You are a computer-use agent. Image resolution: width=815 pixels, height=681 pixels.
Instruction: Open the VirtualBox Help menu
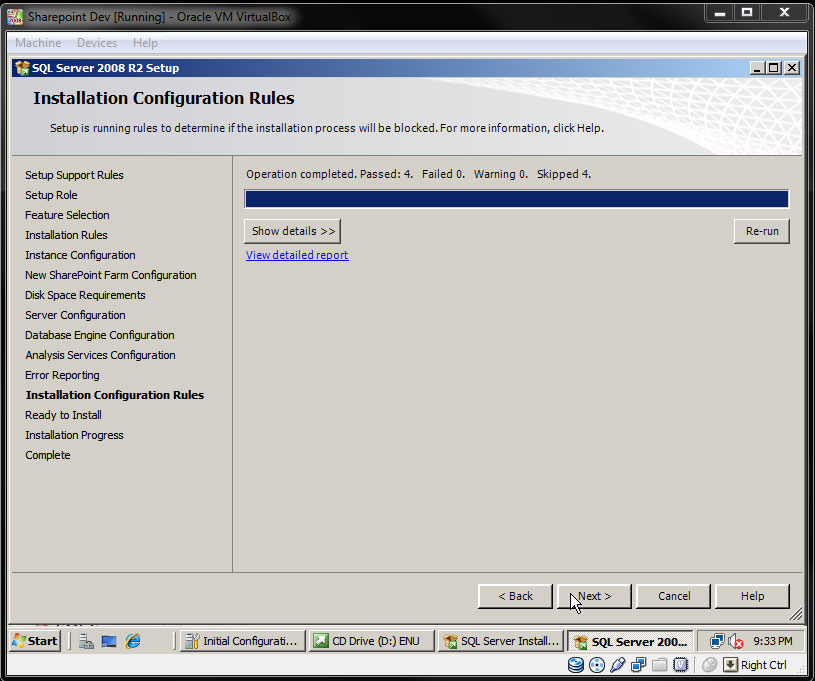[x=145, y=43]
